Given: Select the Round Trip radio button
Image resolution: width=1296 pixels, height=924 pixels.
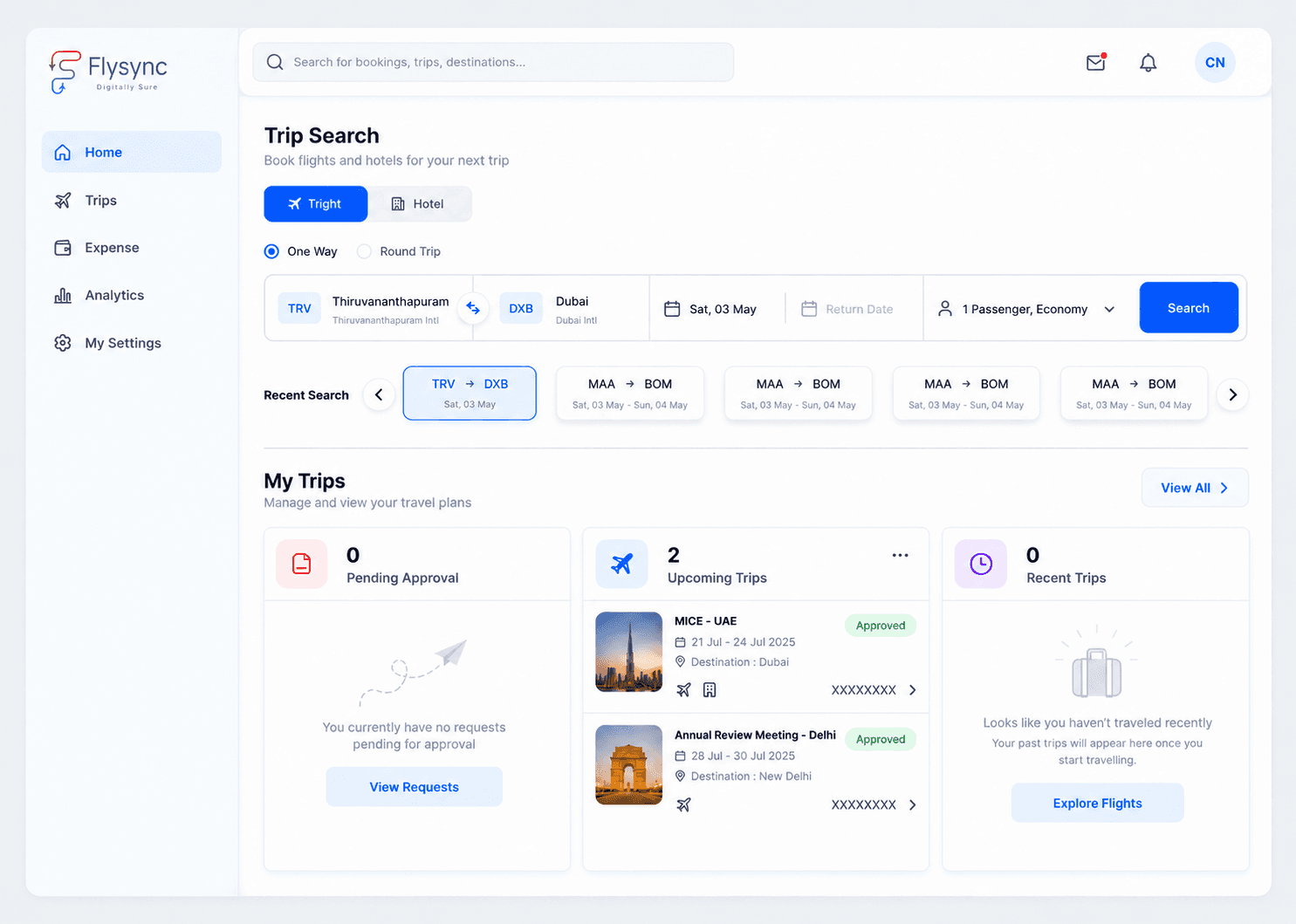Looking at the screenshot, I should coord(364,251).
